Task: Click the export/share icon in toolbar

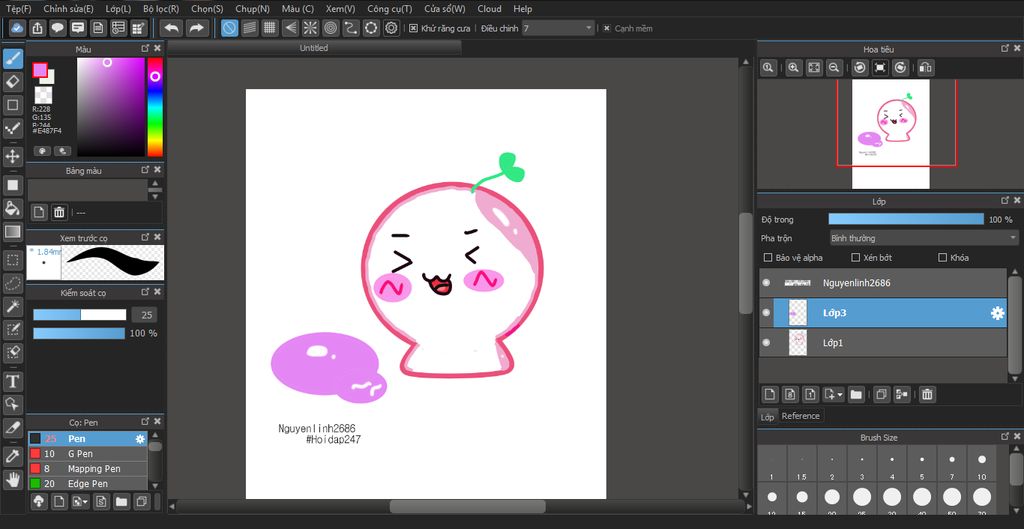Action: [38, 28]
